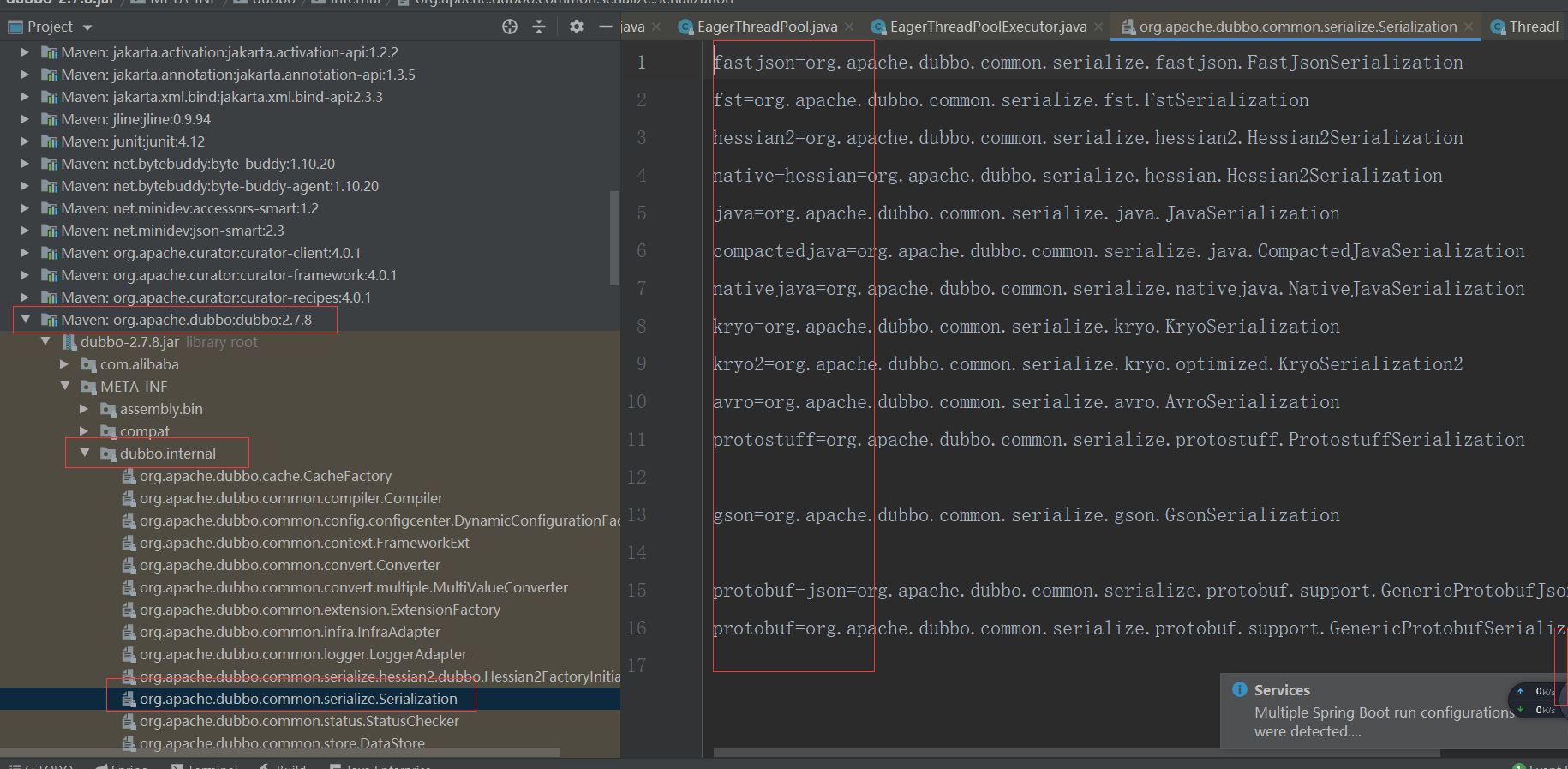
Task: Collapse the META-INF folder
Action: tap(64, 386)
